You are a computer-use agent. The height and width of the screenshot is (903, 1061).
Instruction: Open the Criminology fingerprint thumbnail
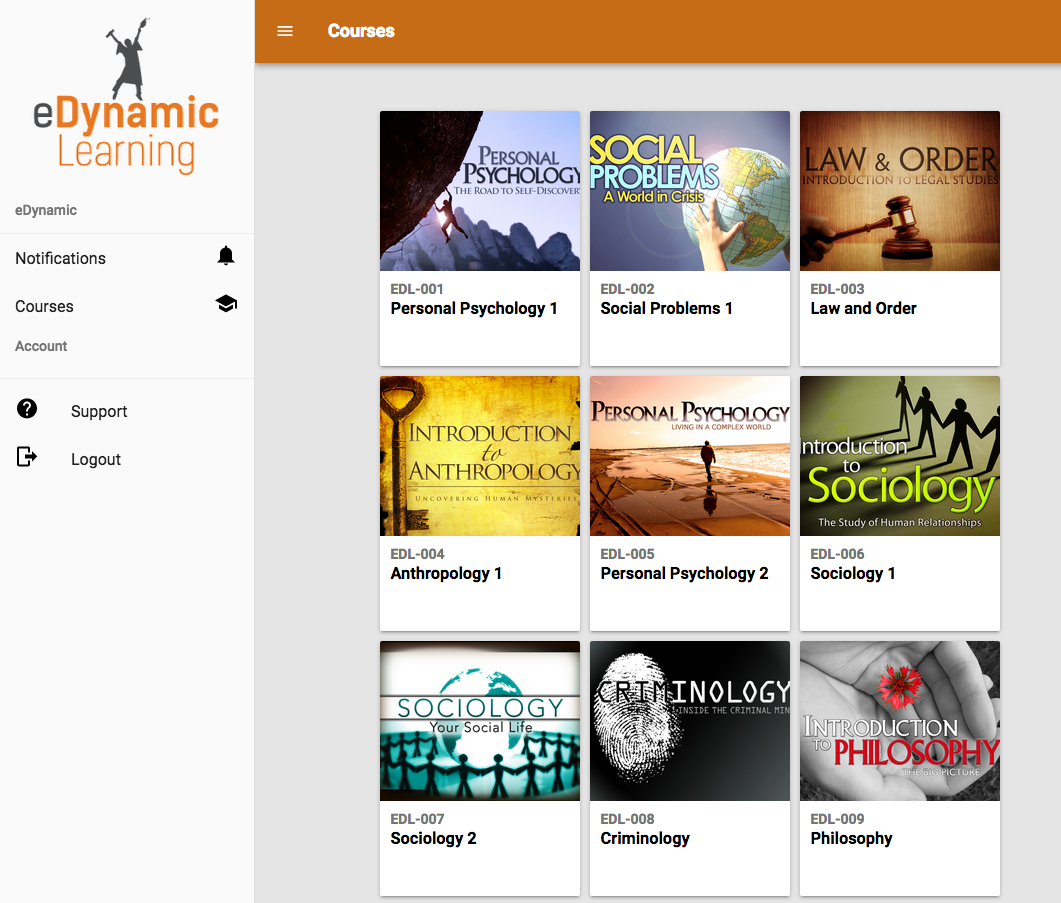pos(690,721)
